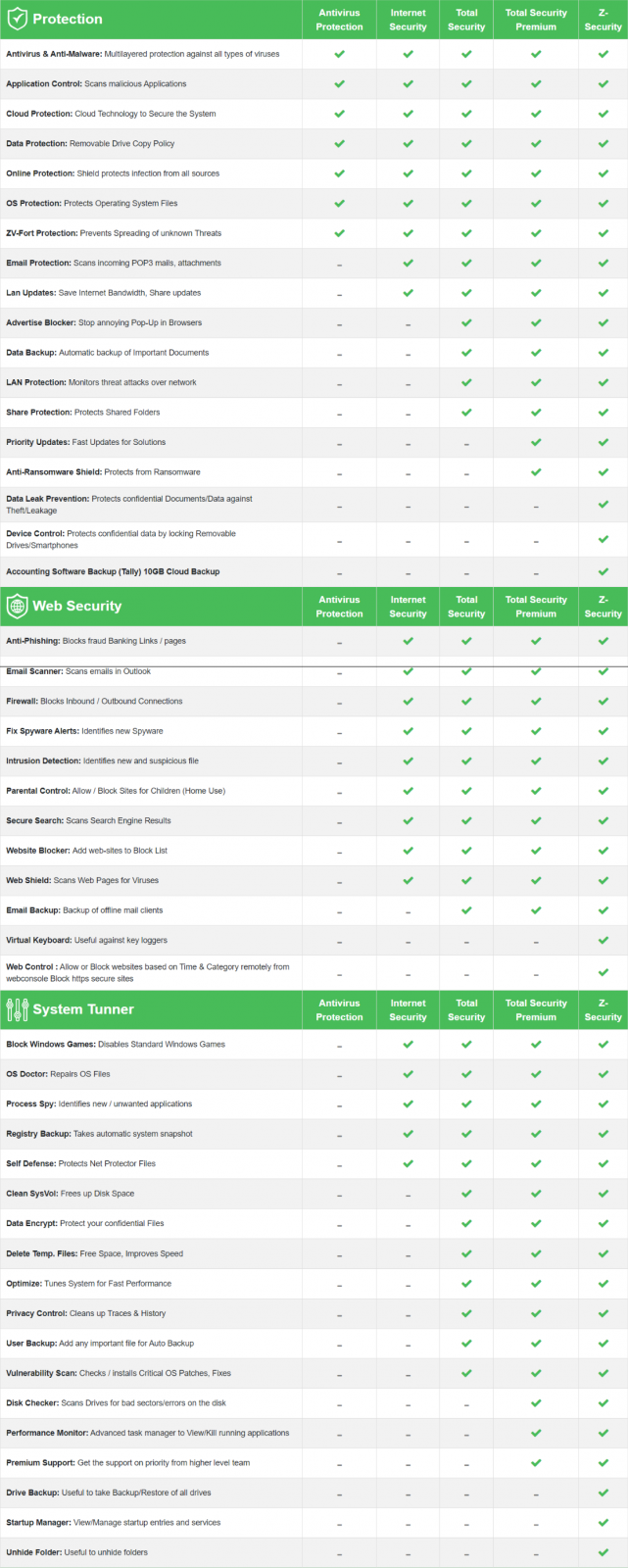Click the globe shield icon beside Web Security
The width and height of the screenshot is (628, 1568).
click(x=18, y=606)
